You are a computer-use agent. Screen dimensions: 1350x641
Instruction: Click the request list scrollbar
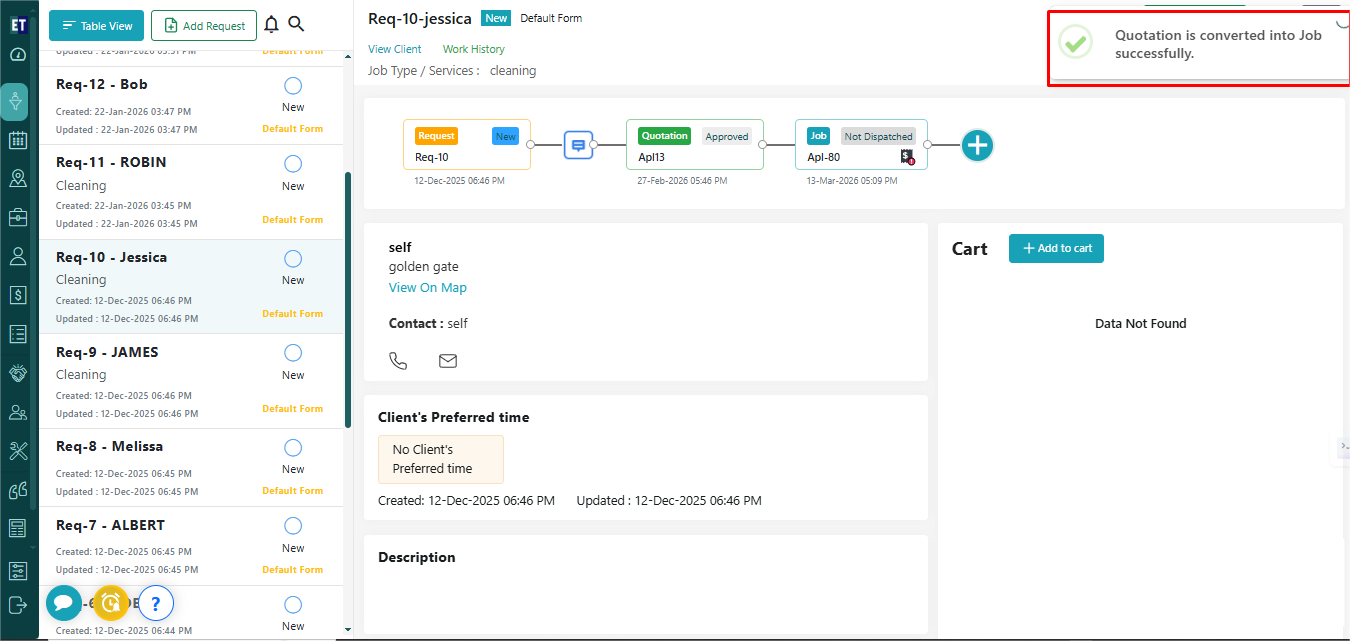tap(347, 300)
